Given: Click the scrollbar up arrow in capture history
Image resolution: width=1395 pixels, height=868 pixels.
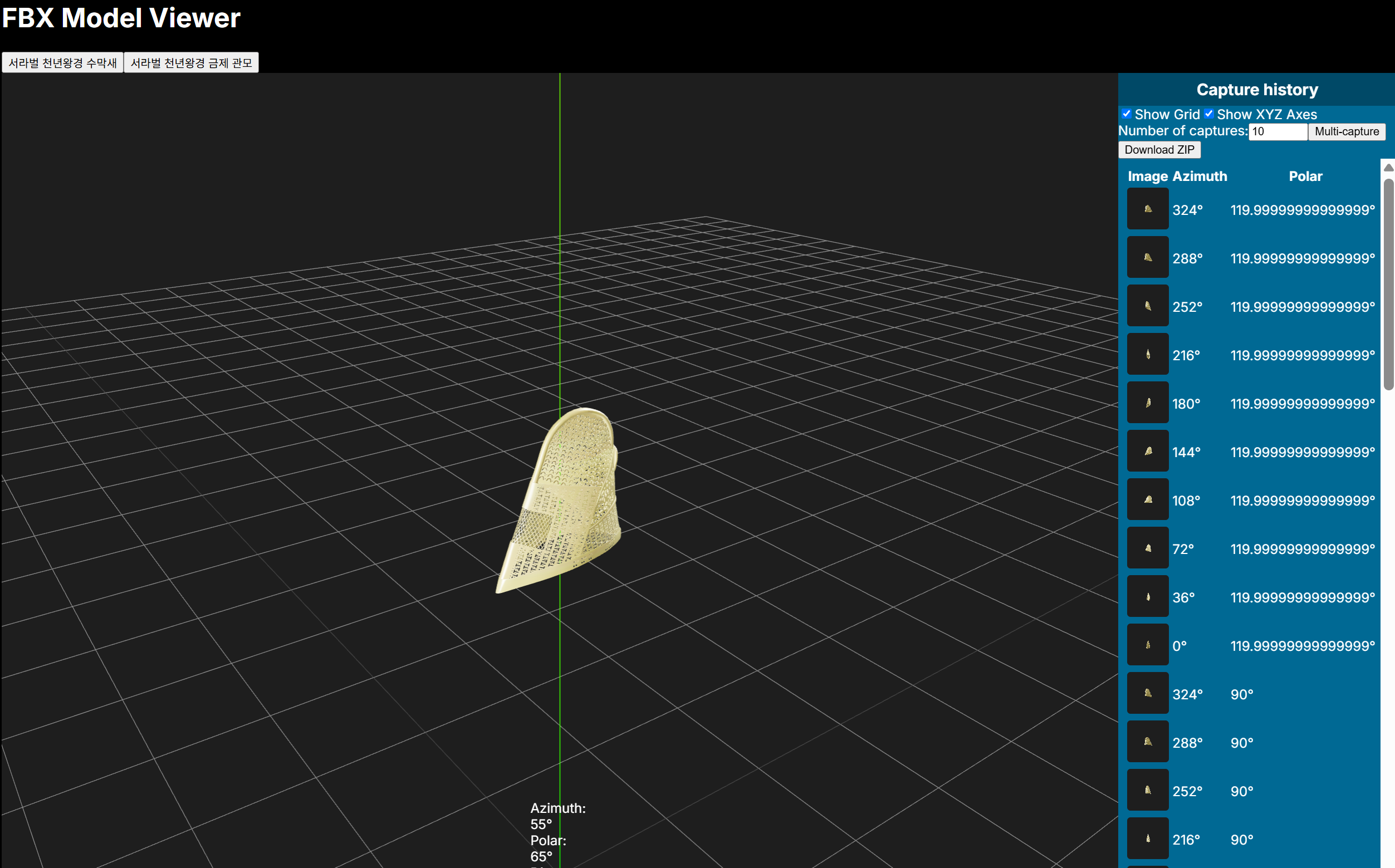Looking at the screenshot, I should (1388, 168).
